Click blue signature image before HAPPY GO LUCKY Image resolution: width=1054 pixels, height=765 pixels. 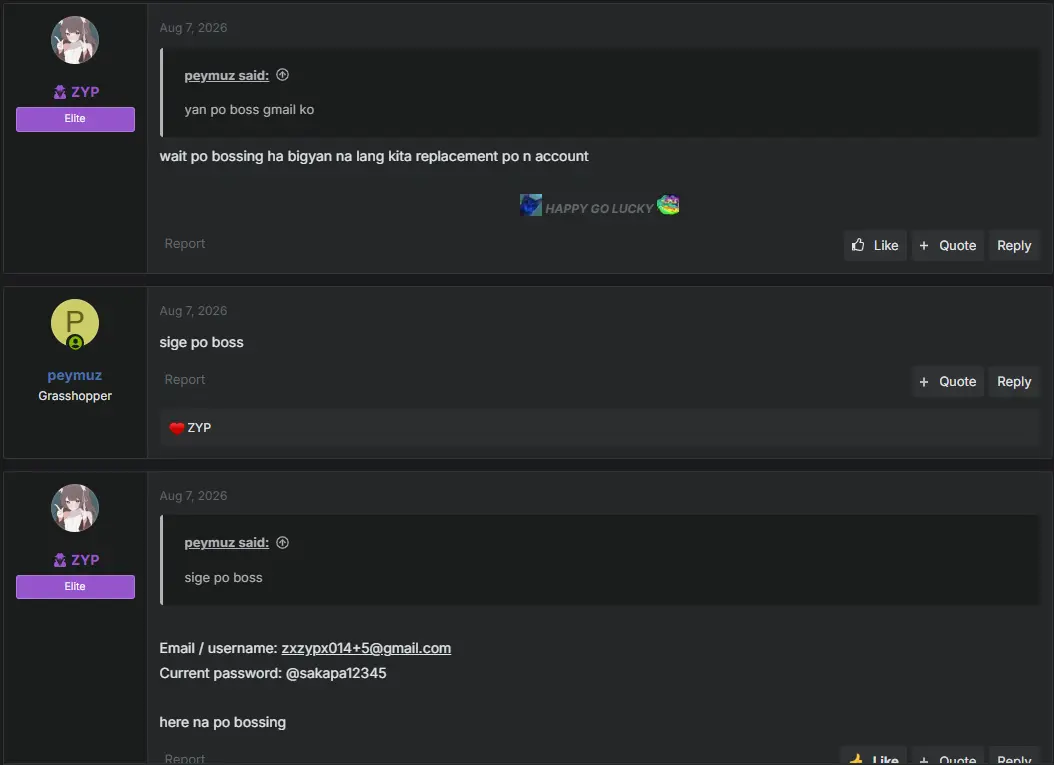pos(530,205)
